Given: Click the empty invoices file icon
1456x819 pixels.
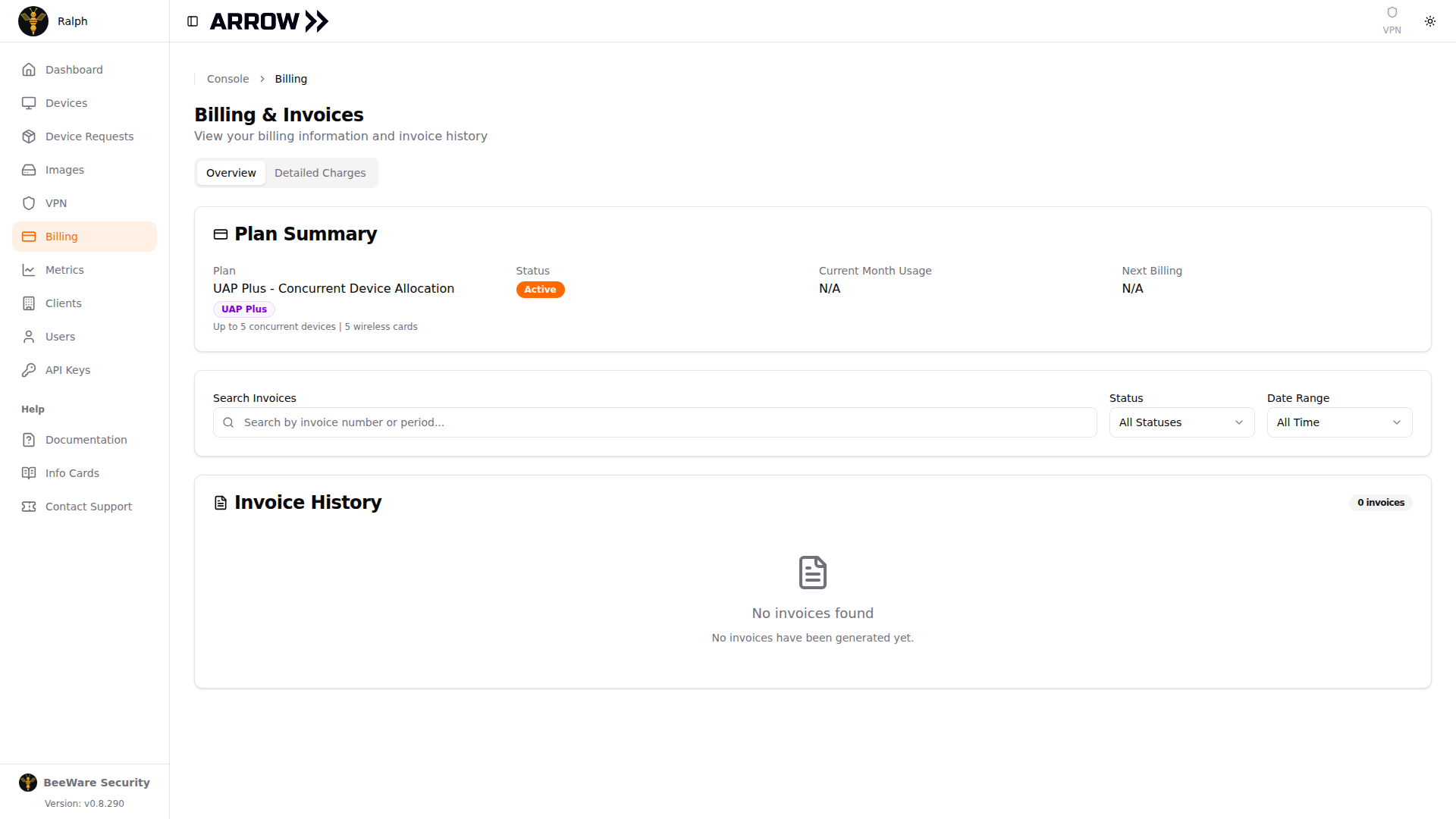Looking at the screenshot, I should pyautogui.click(x=813, y=573).
